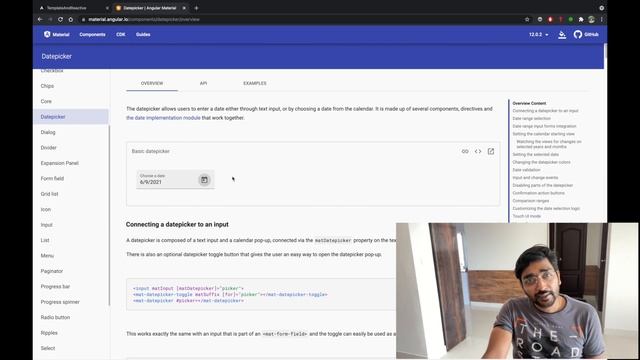Go back in browser history
Viewport: 640px width, 360px height.
40,19
